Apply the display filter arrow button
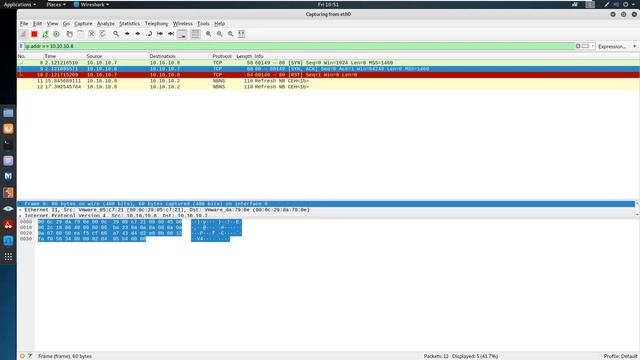This screenshot has width=640, height=360. [586, 46]
